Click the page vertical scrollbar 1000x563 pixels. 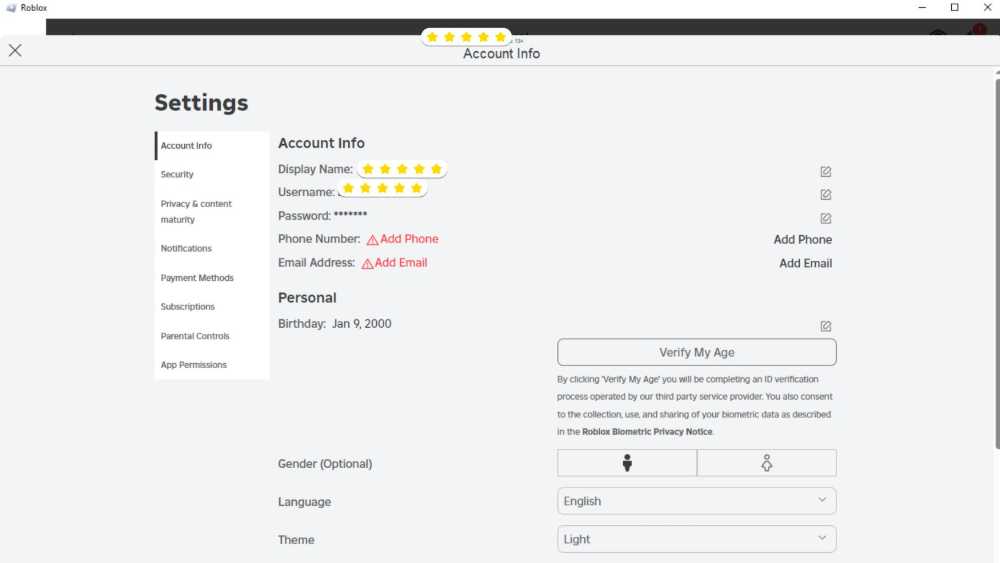coord(997,263)
